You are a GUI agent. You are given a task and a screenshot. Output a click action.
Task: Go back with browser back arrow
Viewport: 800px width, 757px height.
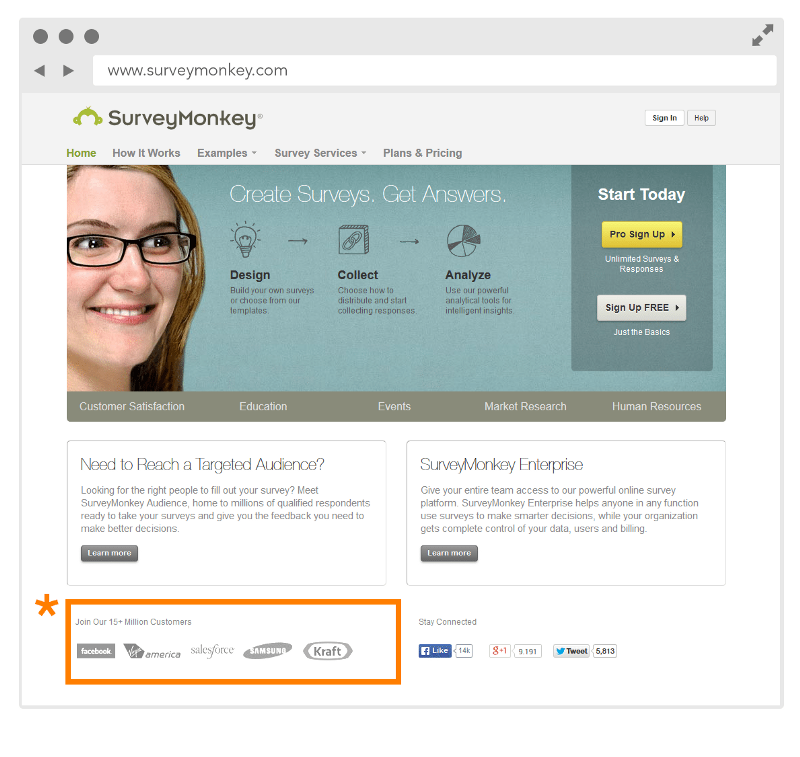[x=40, y=70]
